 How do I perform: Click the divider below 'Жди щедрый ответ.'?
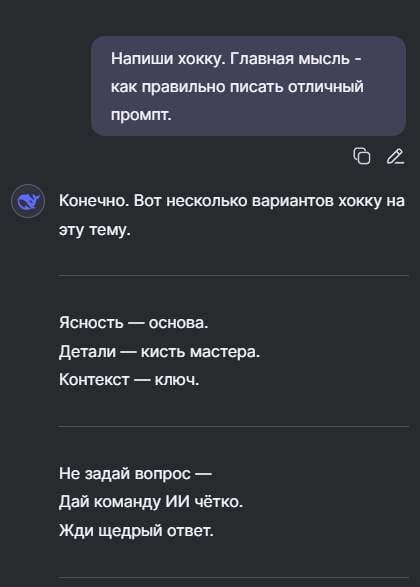click(x=233, y=578)
